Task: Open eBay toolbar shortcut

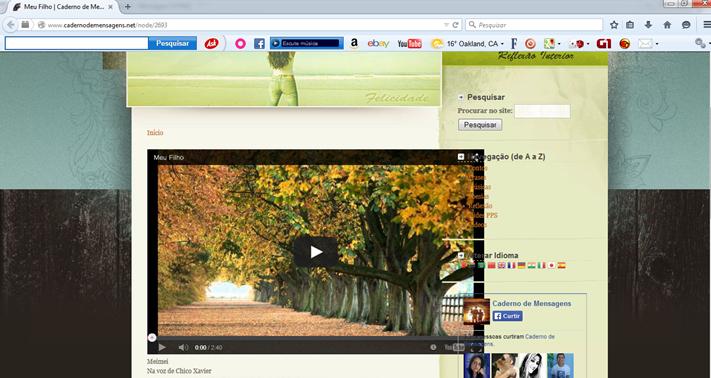Action: point(378,44)
